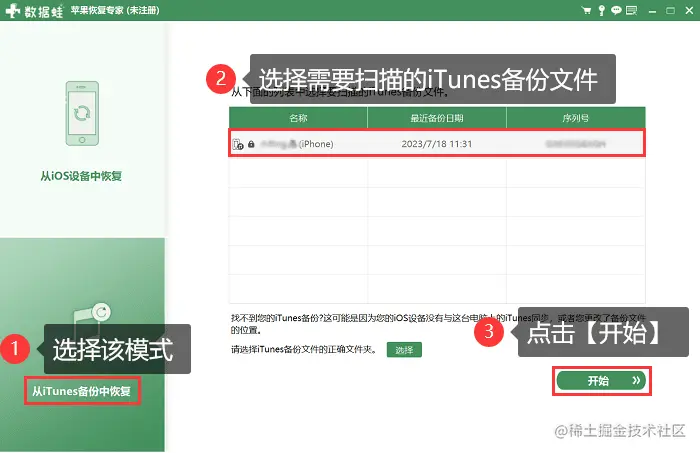Image resolution: width=700 pixels, height=453 pixels.
Task: Open the feedback message icon in title bar
Action: 631,10
